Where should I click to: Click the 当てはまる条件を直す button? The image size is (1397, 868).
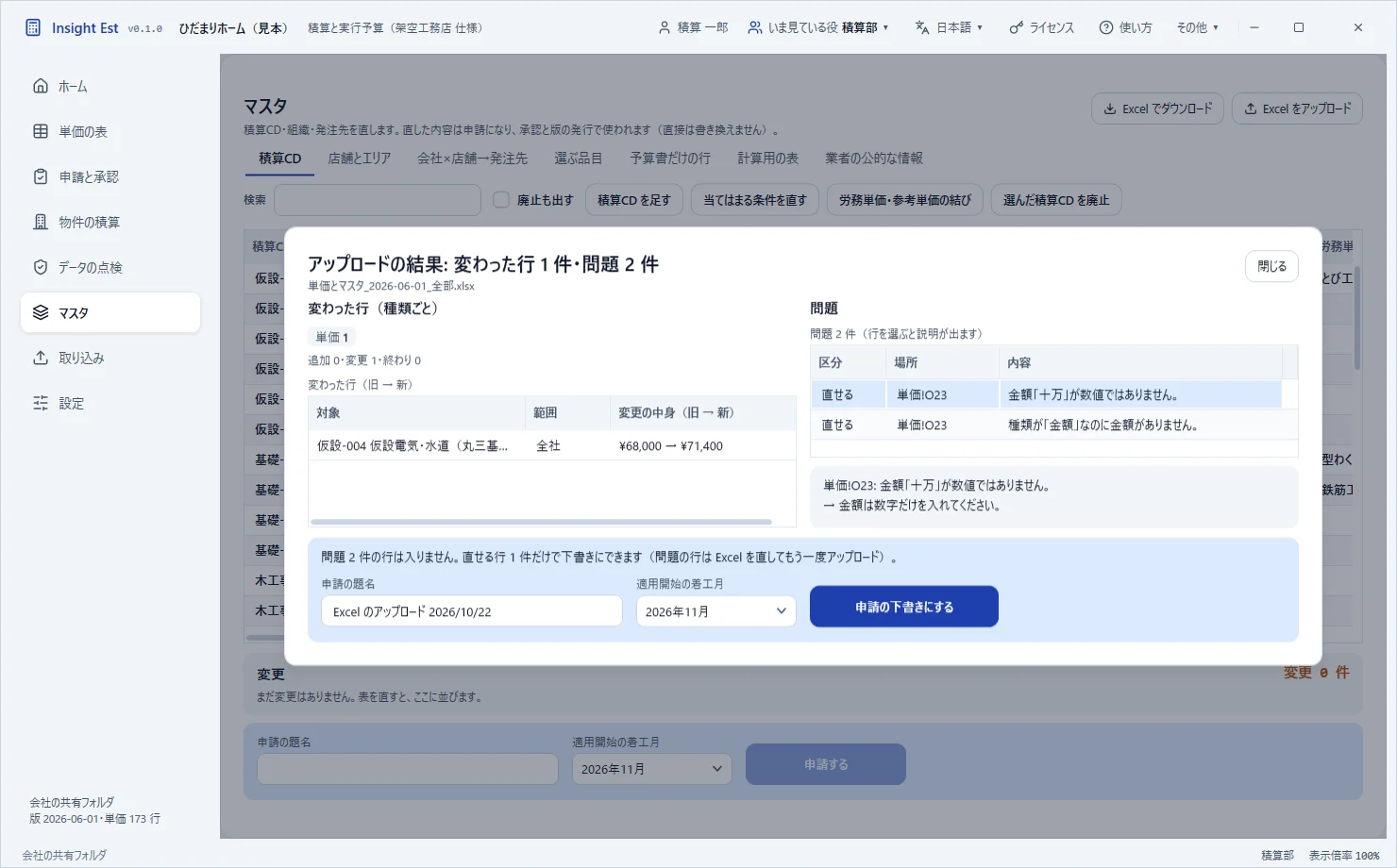(755, 200)
